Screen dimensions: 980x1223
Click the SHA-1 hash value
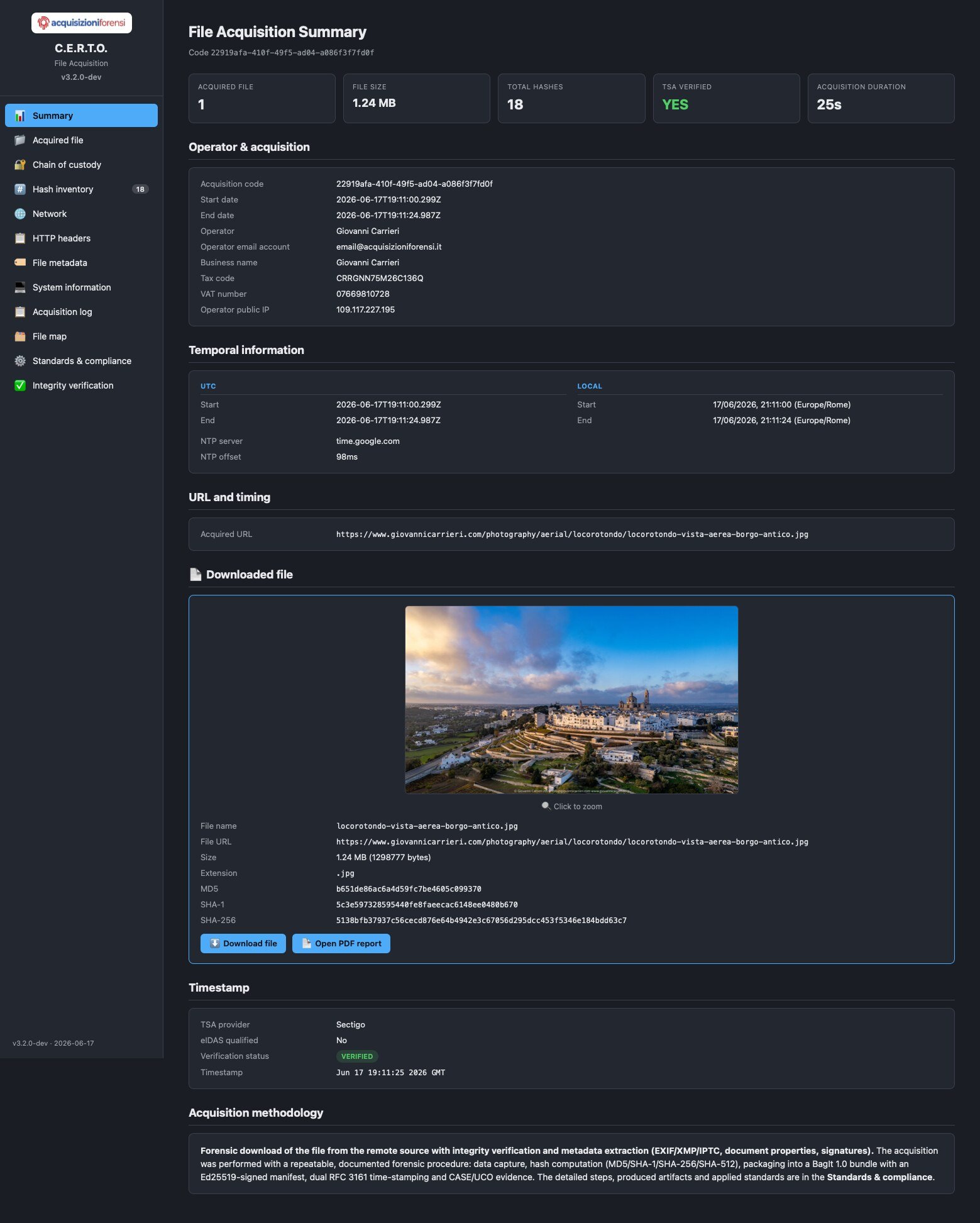click(x=427, y=905)
